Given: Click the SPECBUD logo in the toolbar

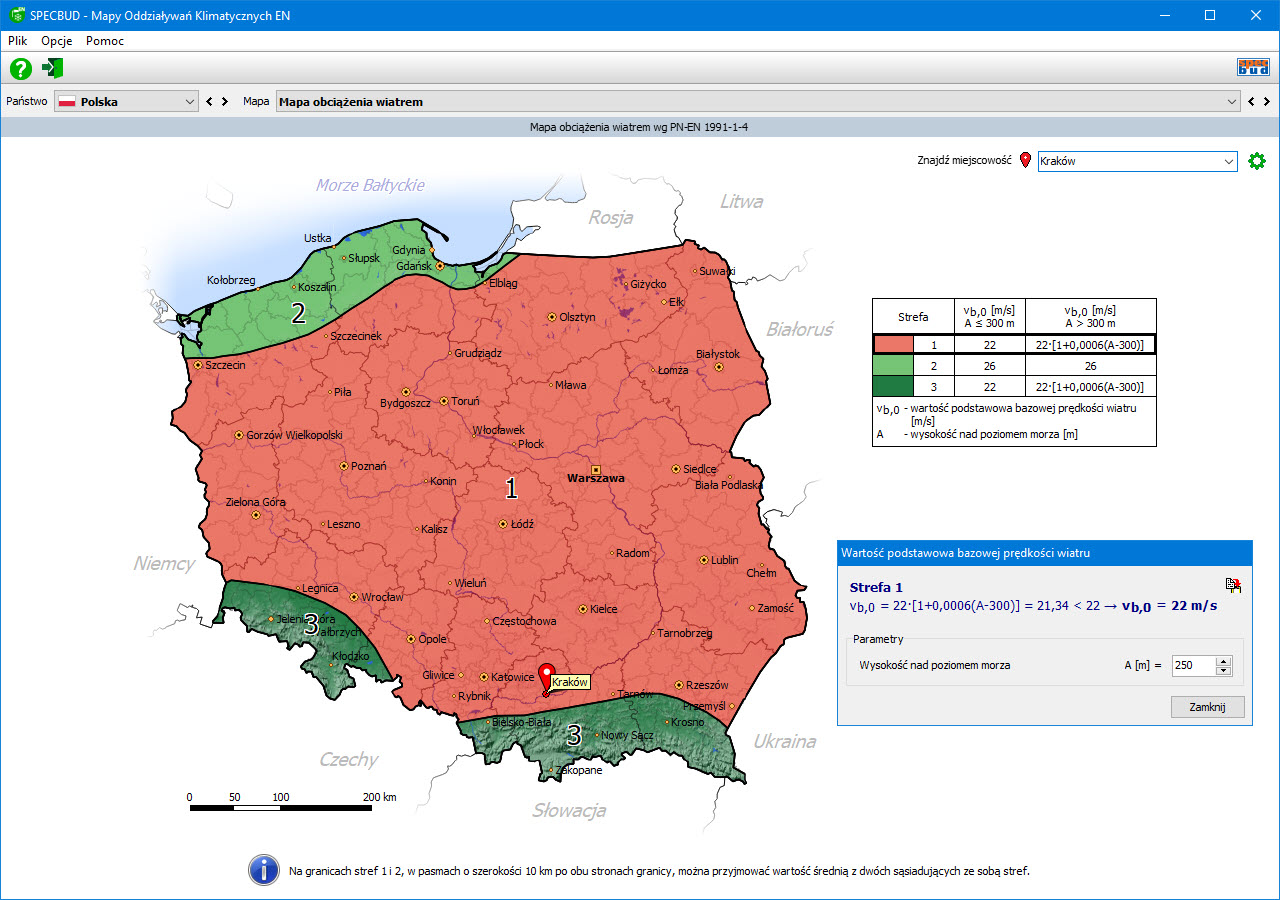Looking at the screenshot, I should pos(1253,68).
